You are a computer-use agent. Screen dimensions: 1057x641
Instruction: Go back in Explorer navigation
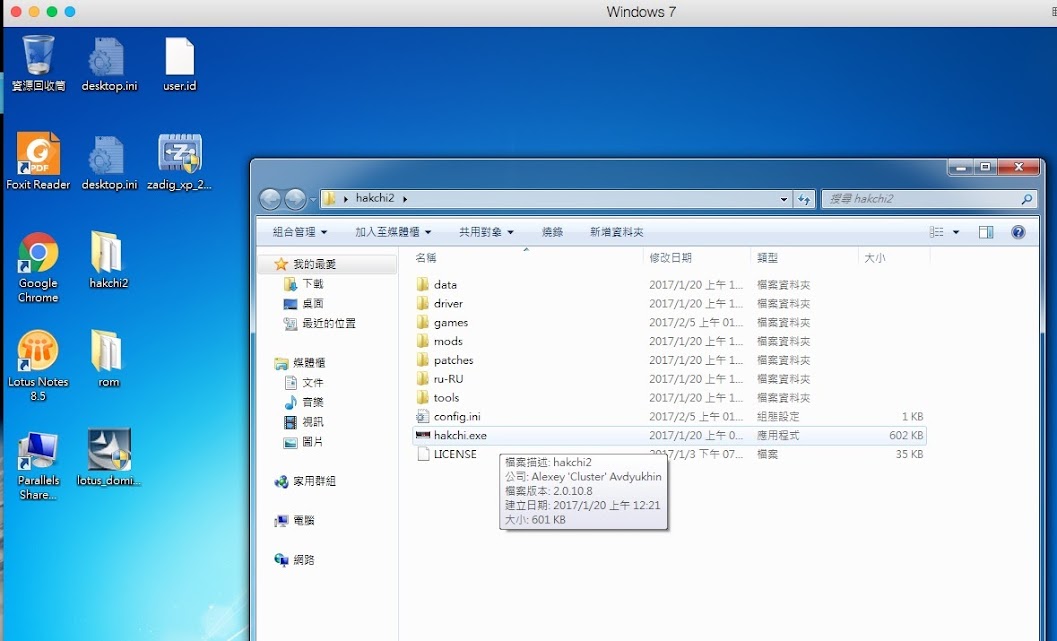point(270,199)
